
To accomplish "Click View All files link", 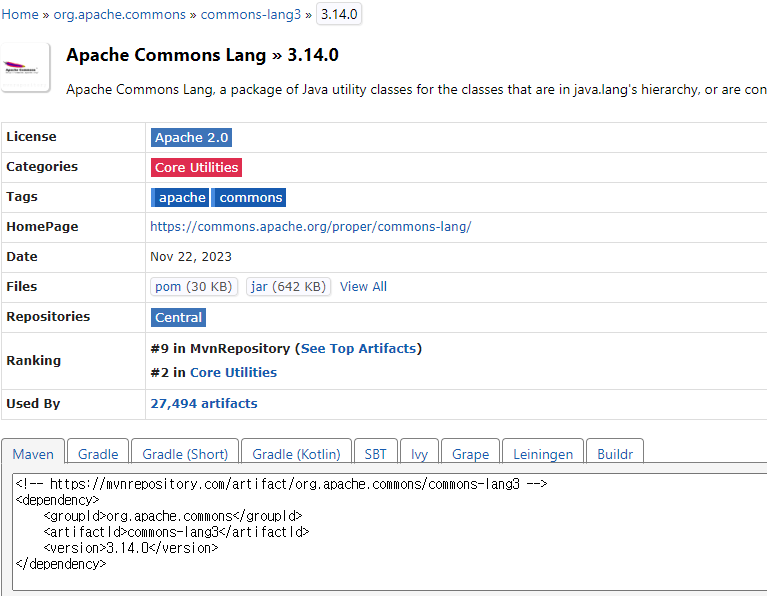I will click(x=363, y=287).
